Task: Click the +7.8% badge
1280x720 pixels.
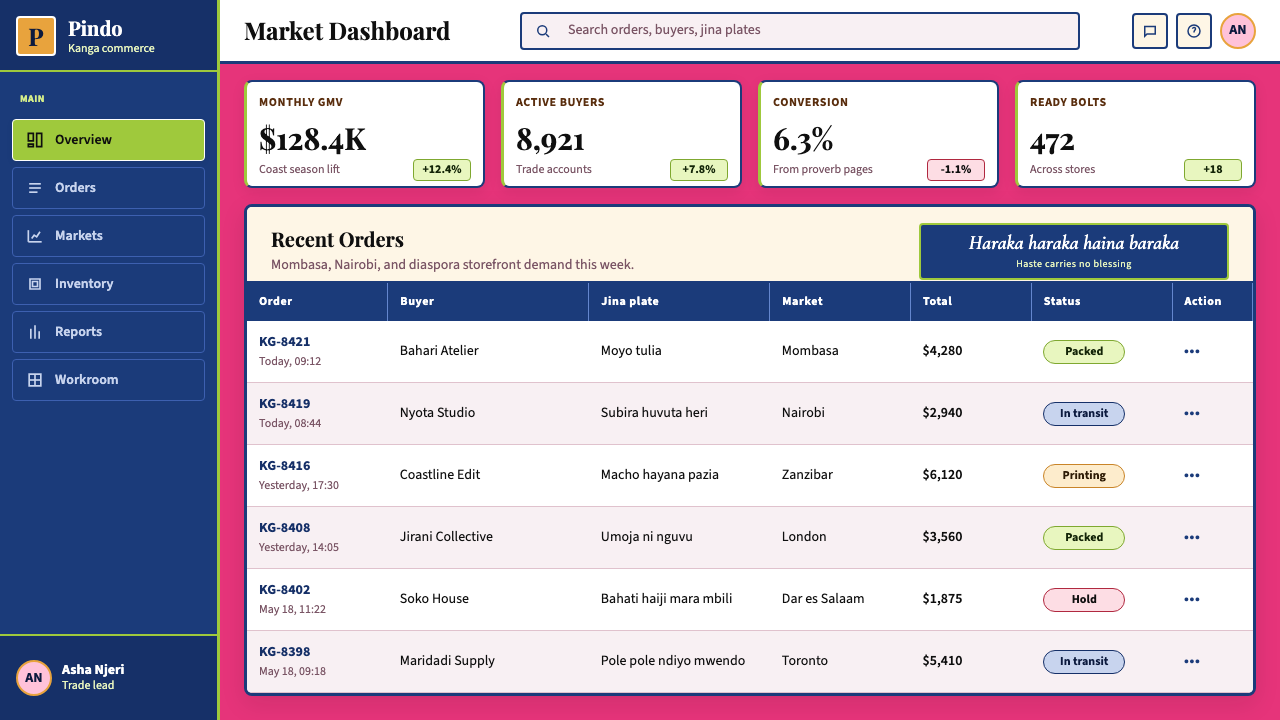Action: [x=699, y=170]
